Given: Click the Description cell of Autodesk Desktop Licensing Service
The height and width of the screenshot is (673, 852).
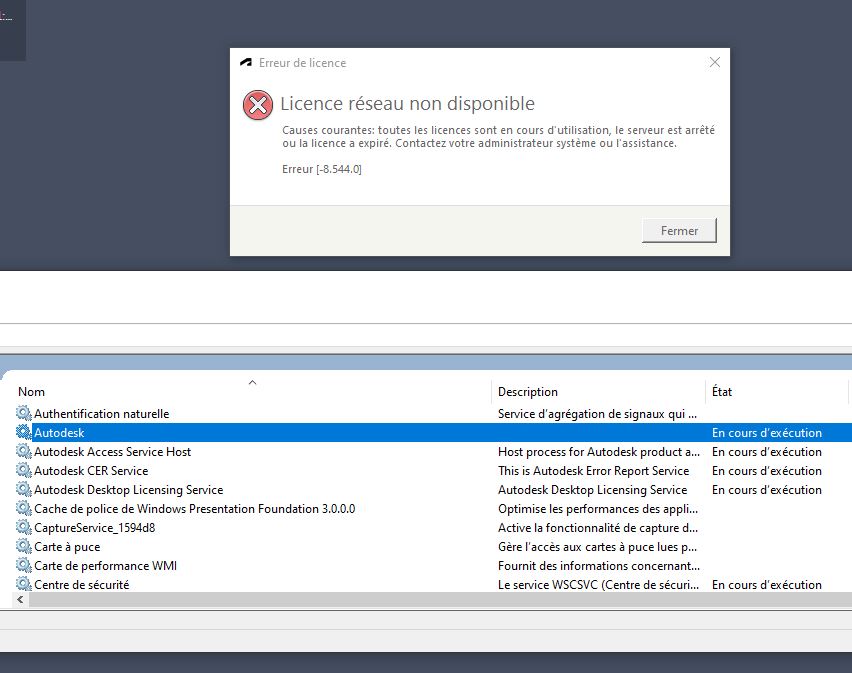Looking at the screenshot, I should click(x=592, y=490).
